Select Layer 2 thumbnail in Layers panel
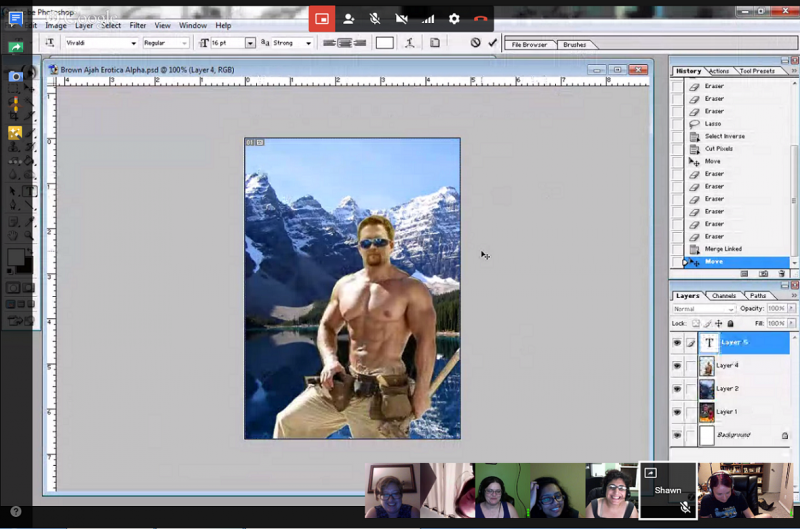 pos(707,389)
